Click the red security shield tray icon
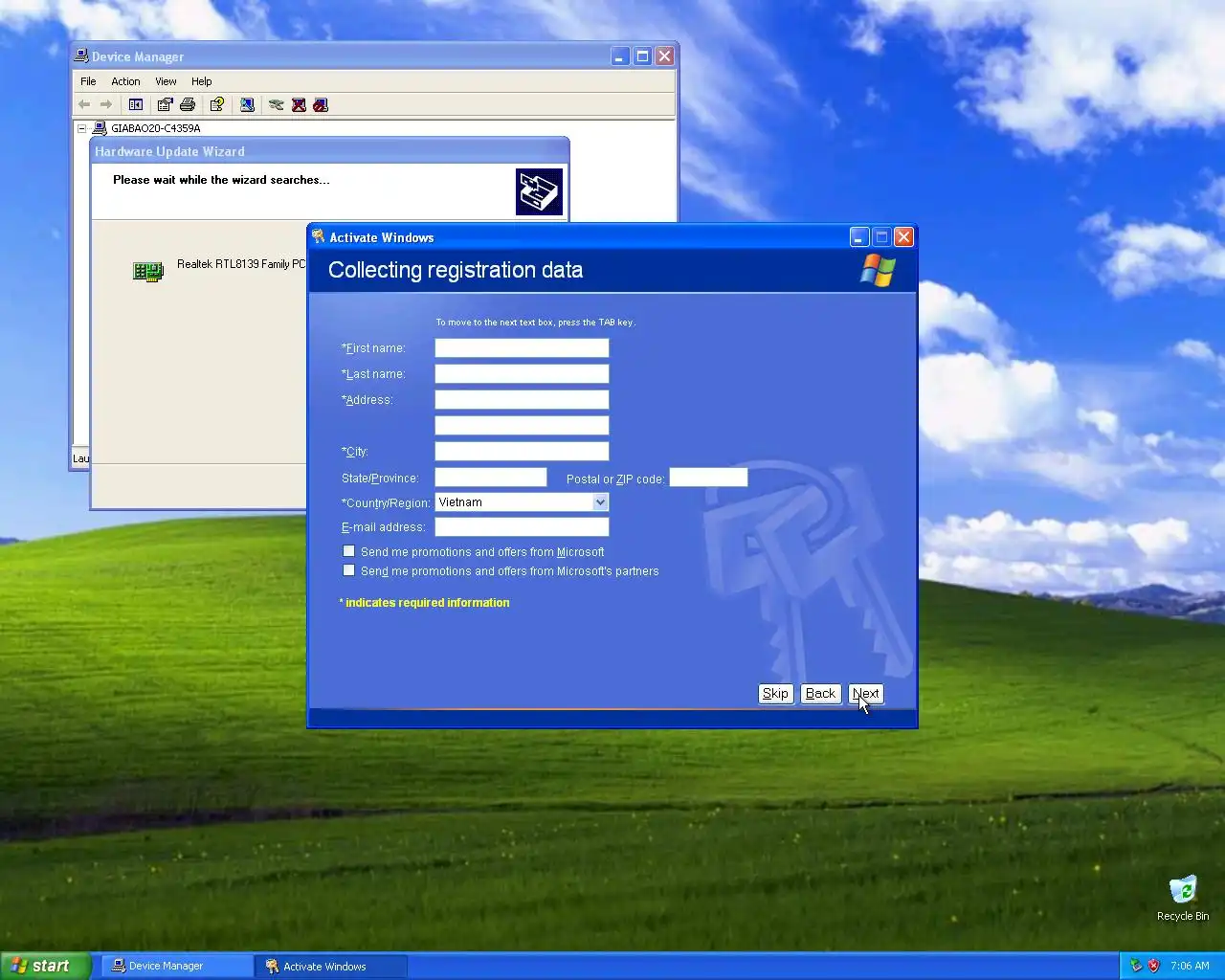 1153,966
